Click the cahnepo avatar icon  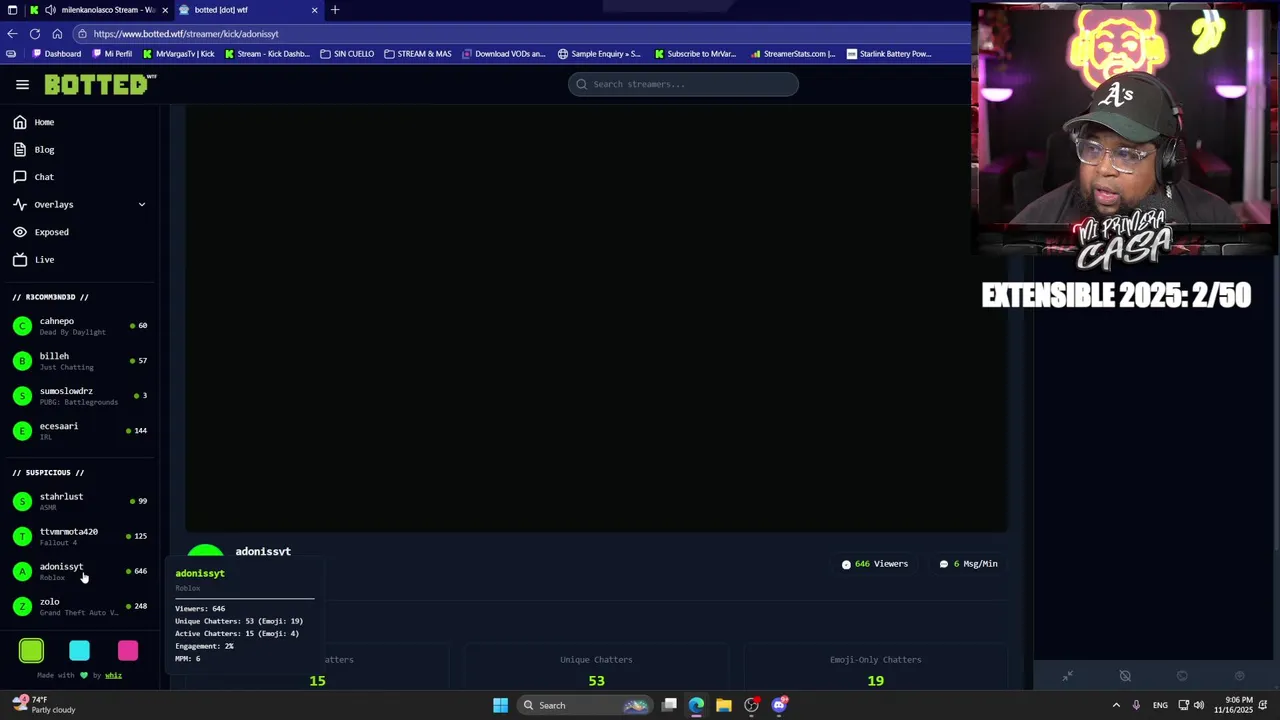click(22, 326)
